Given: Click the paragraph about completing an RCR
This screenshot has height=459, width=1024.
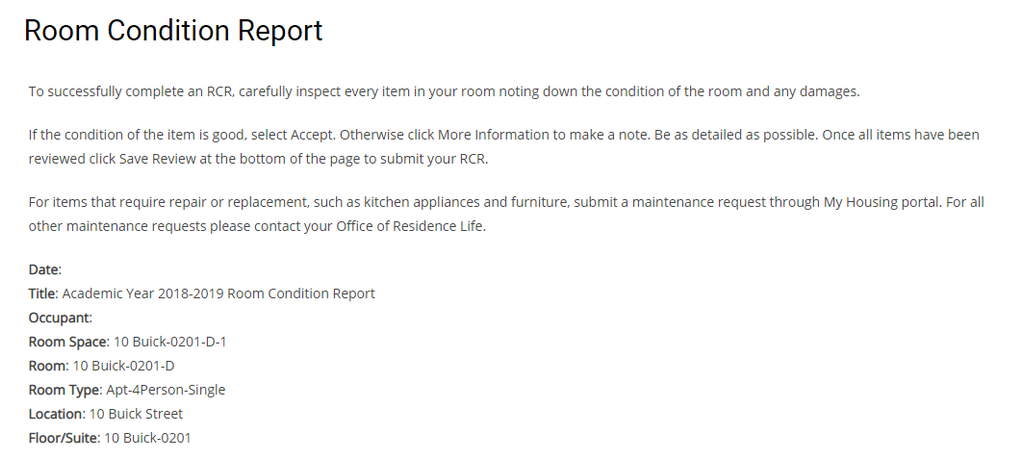Looking at the screenshot, I should 443,92.
